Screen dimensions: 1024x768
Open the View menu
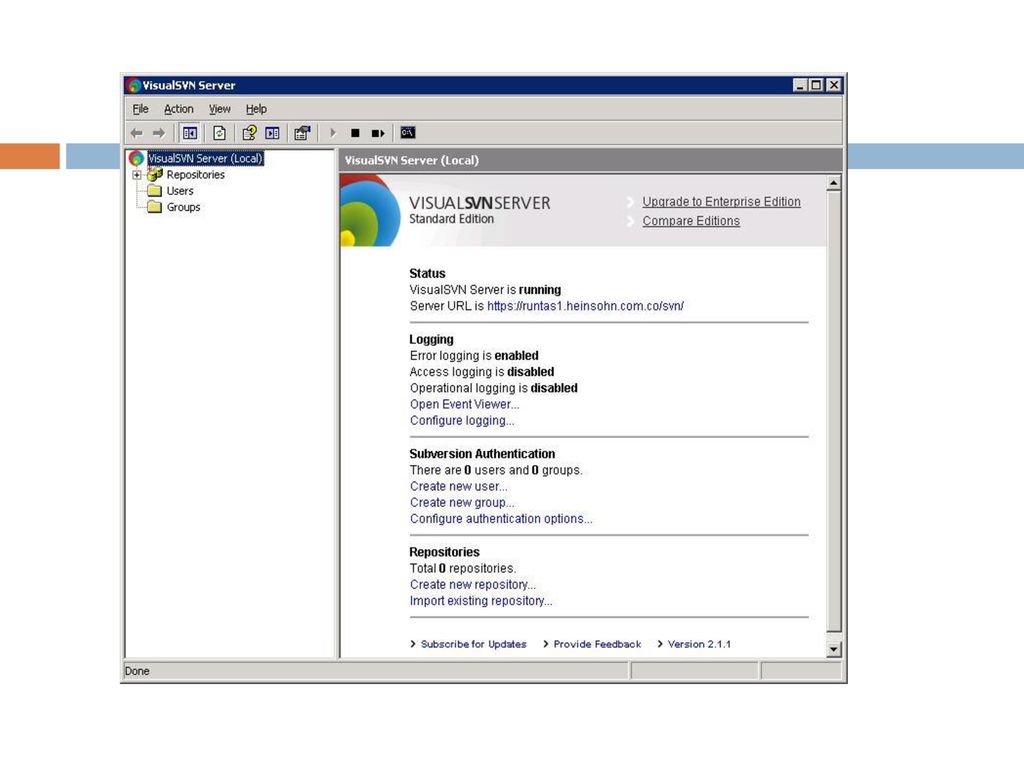(x=219, y=109)
